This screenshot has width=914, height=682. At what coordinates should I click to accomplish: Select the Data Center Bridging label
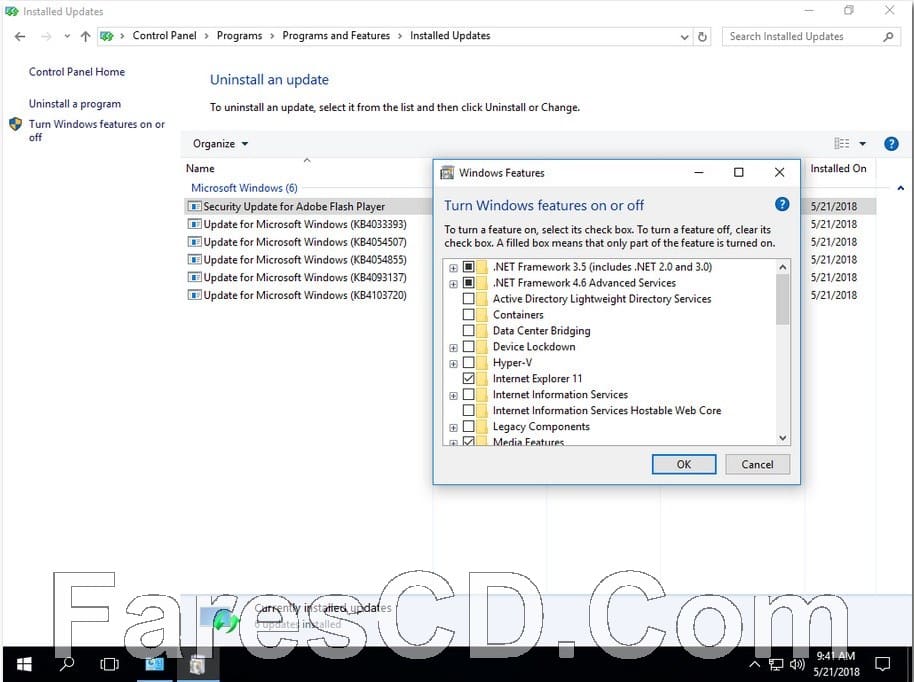[542, 331]
